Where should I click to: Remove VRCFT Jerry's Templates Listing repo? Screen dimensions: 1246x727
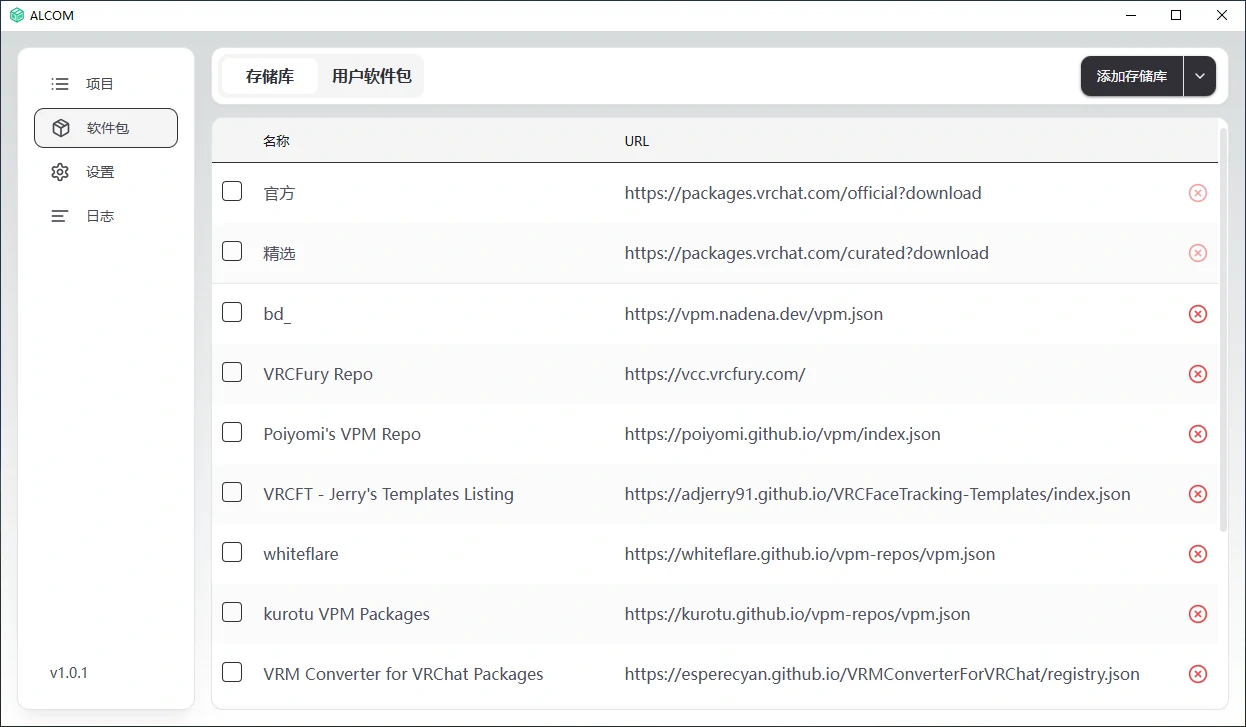(x=1197, y=494)
